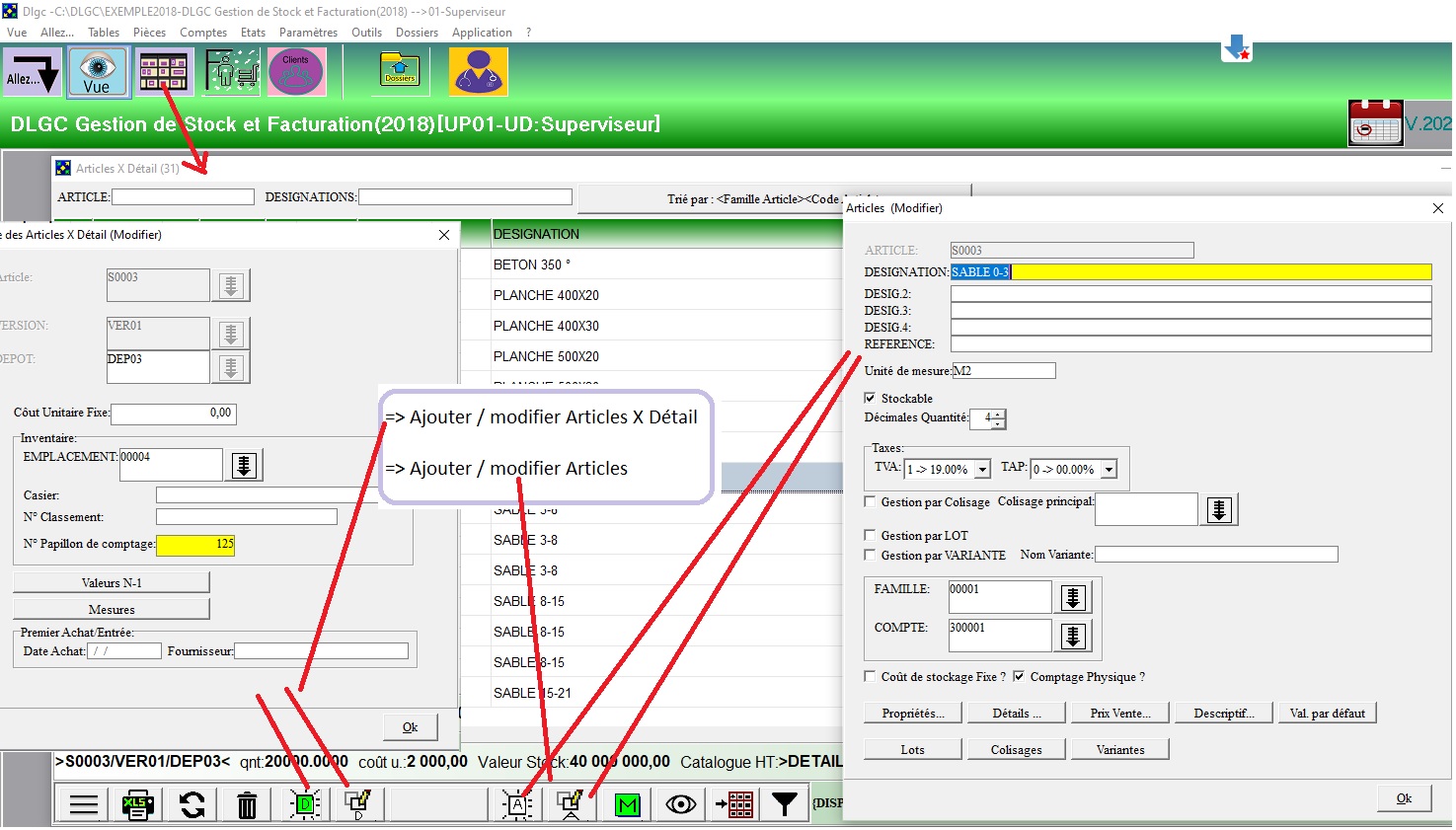Screen dimensions: 1456x830
Task: Click lookup button beside EMPLACEMENT 00004
Action: tap(244, 465)
